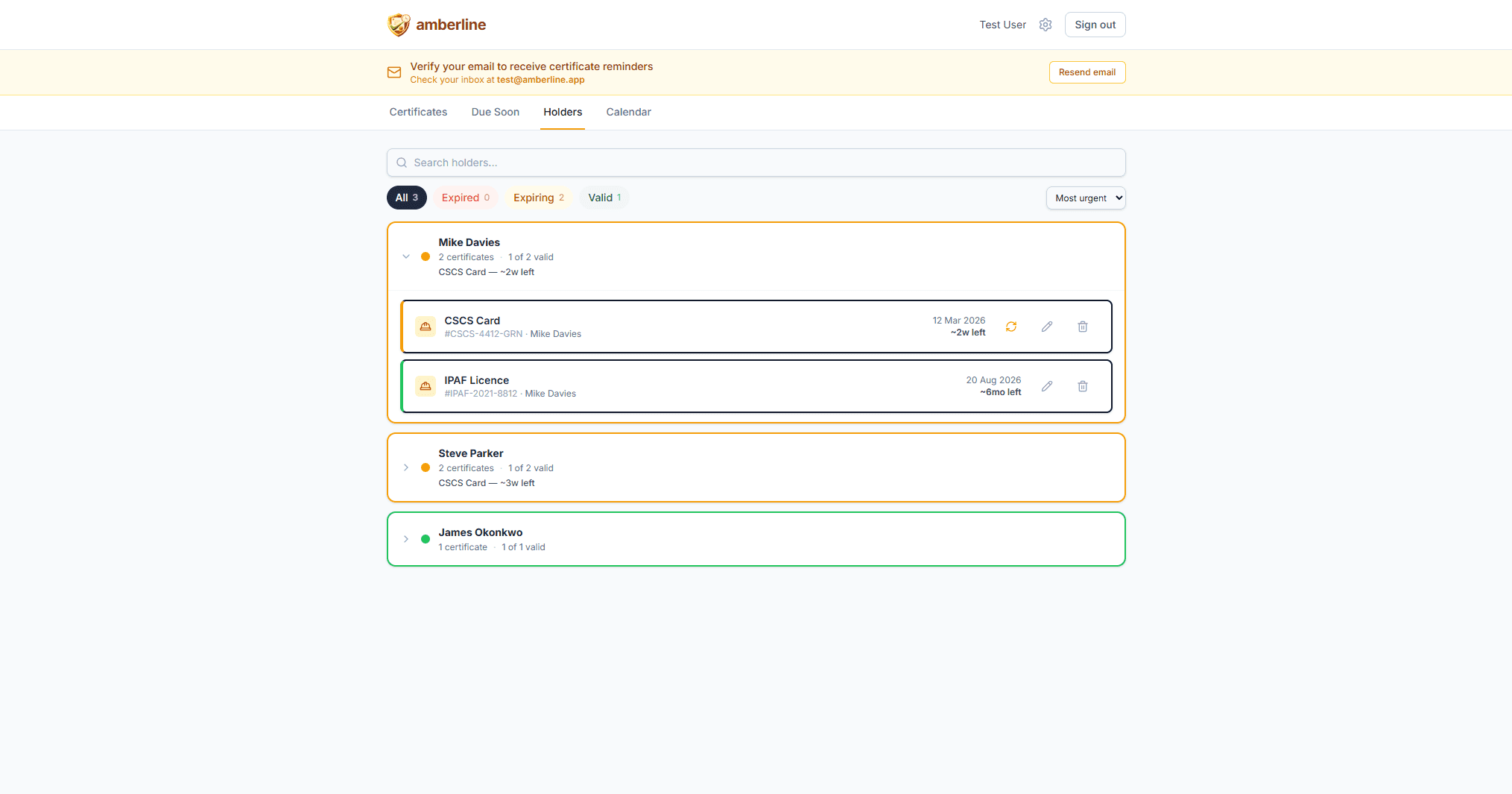The width and height of the screenshot is (1512, 794).
Task: Delete the IPAF Licence certificate
Action: [1083, 386]
